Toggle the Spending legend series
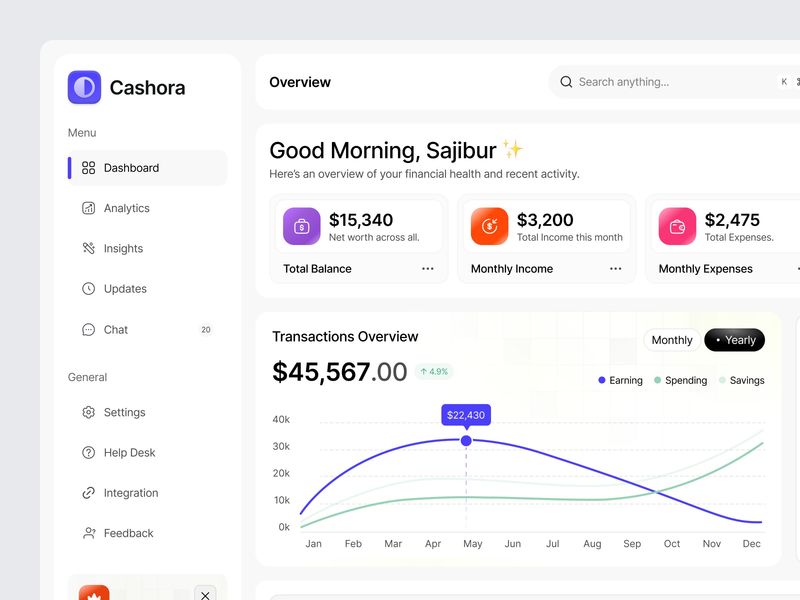Viewport: 800px width, 600px height. point(681,380)
